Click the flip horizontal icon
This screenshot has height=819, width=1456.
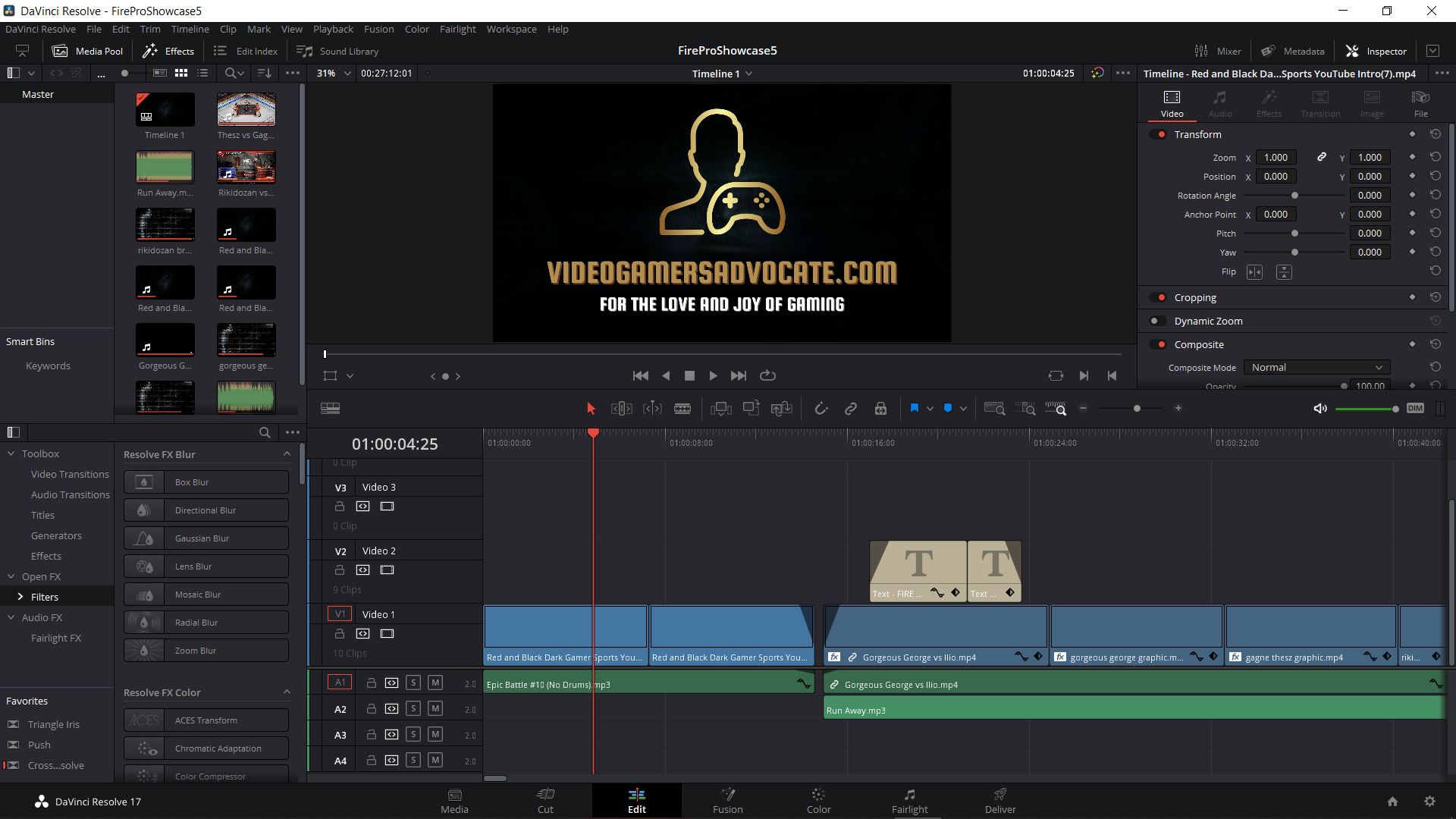point(1254,271)
